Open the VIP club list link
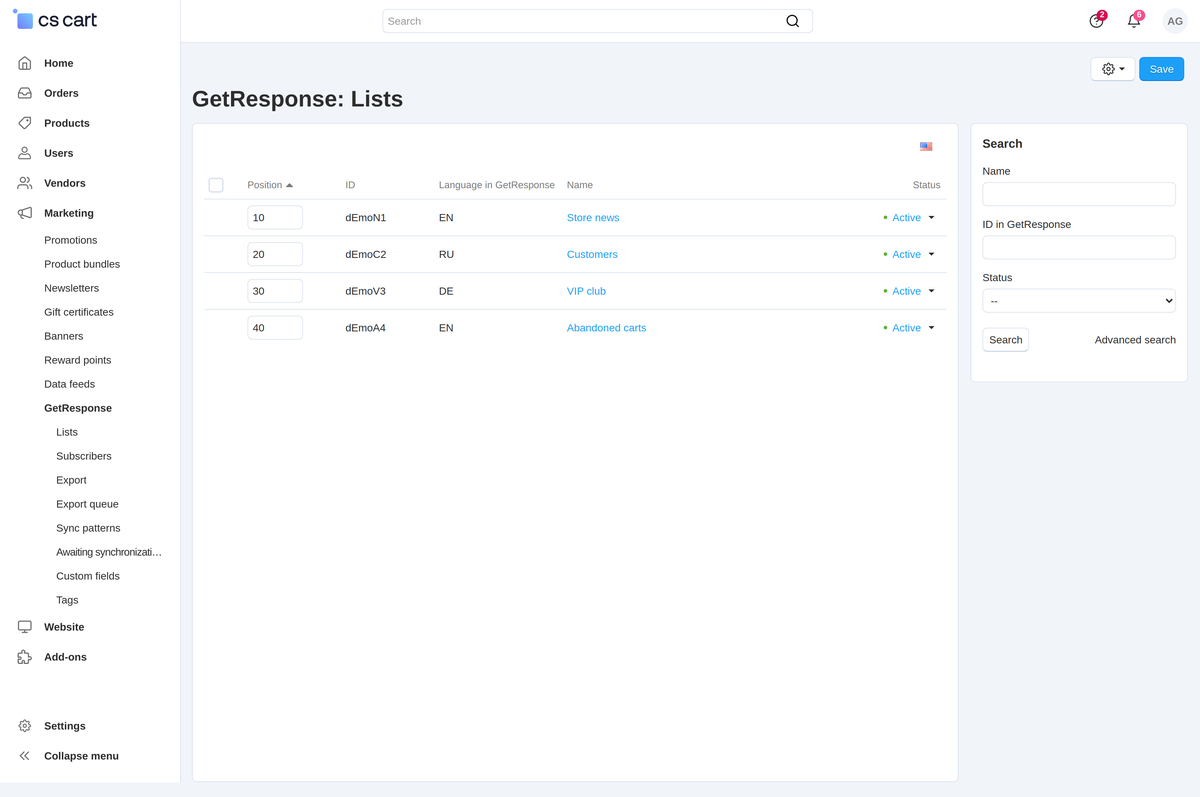The height and width of the screenshot is (797, 1200). coord(586,291)
